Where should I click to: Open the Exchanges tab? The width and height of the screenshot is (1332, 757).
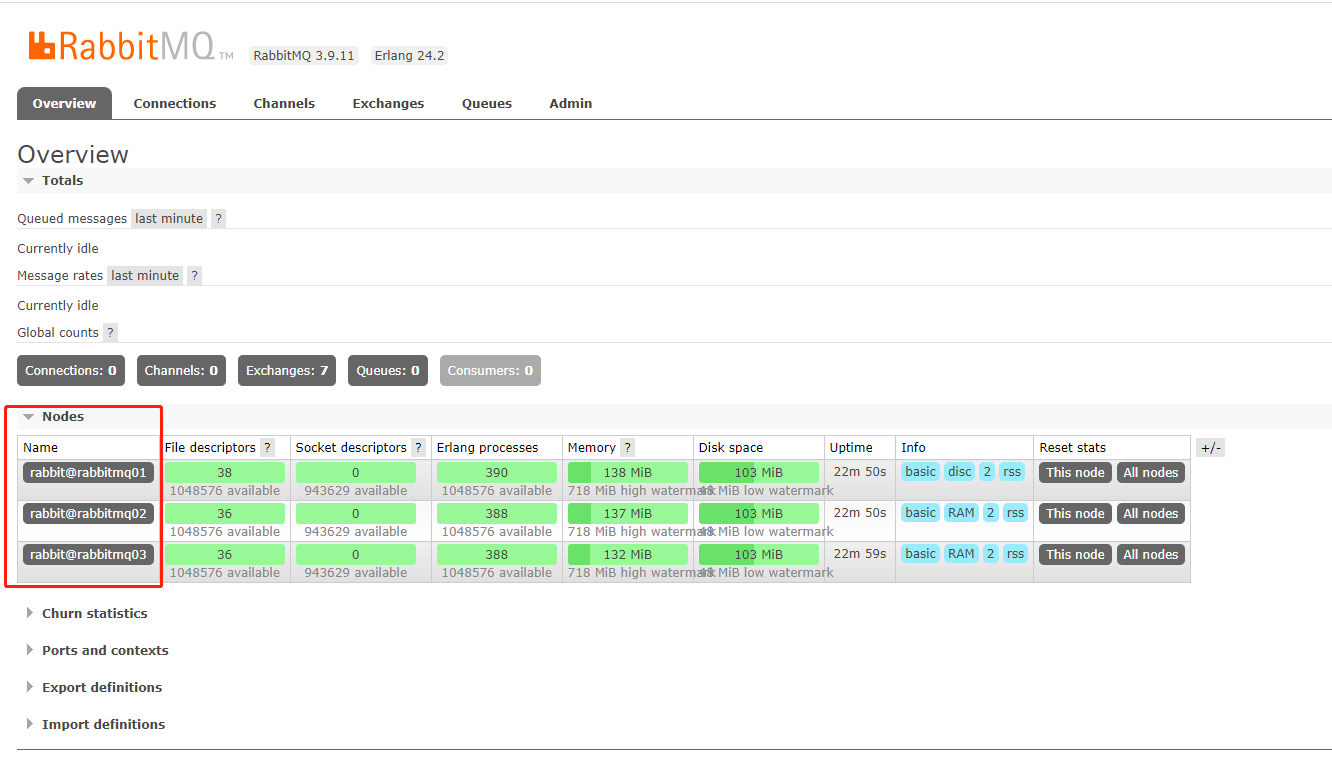click(388, 104)
